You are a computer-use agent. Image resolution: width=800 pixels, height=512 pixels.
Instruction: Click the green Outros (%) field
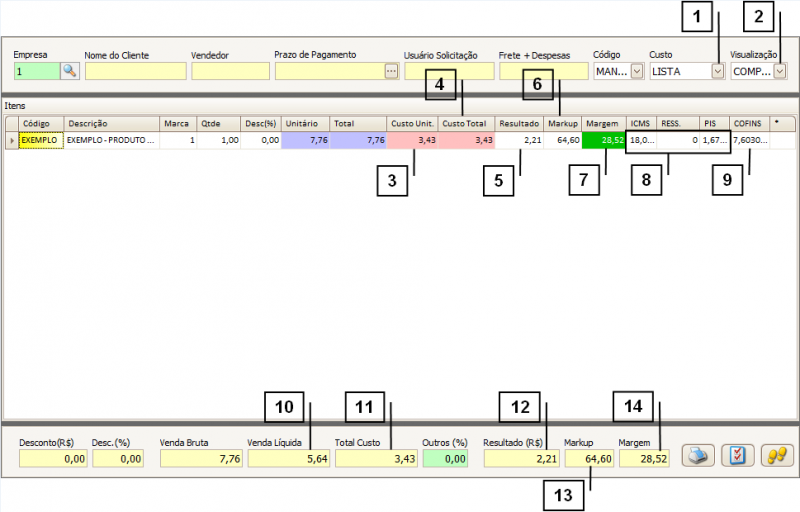click(x=445, y=458)
